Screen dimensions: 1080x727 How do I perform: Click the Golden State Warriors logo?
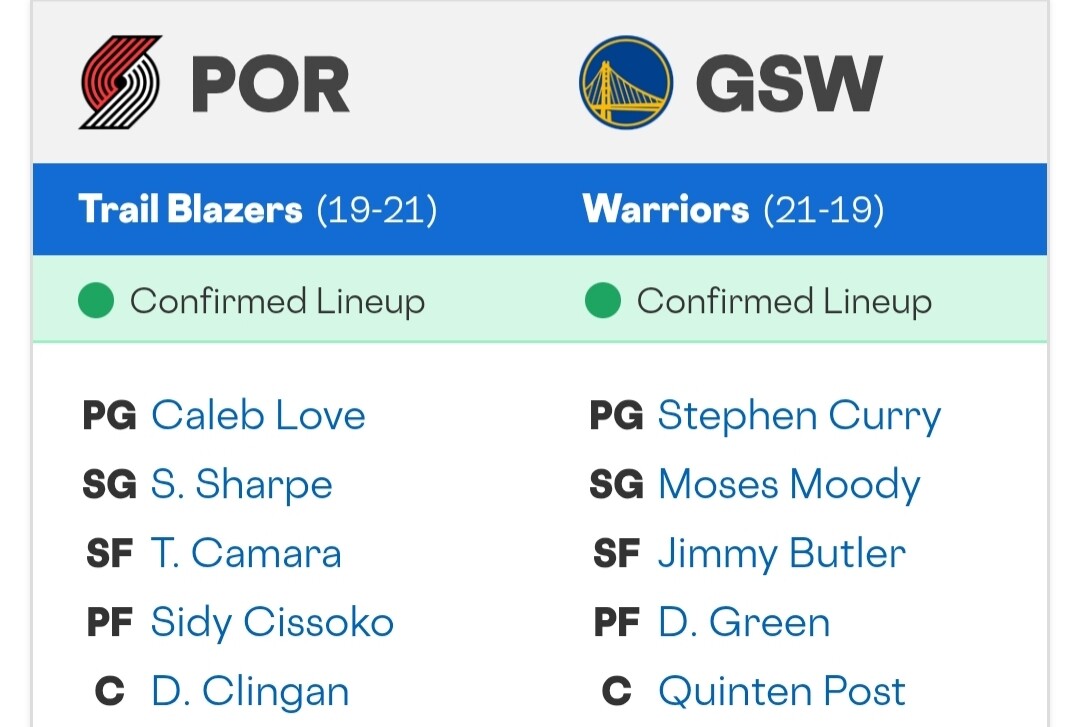626,82
